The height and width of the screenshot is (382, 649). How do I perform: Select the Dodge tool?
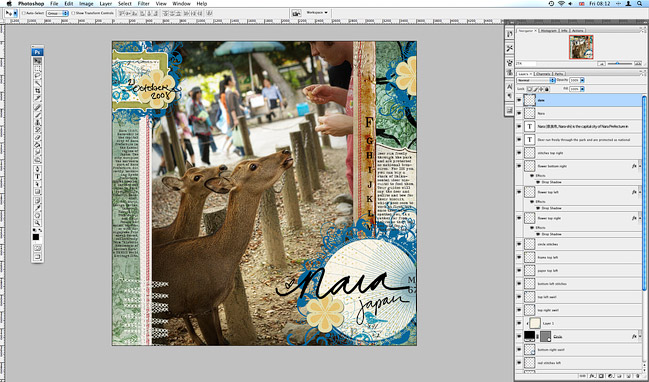coord(37,160)
